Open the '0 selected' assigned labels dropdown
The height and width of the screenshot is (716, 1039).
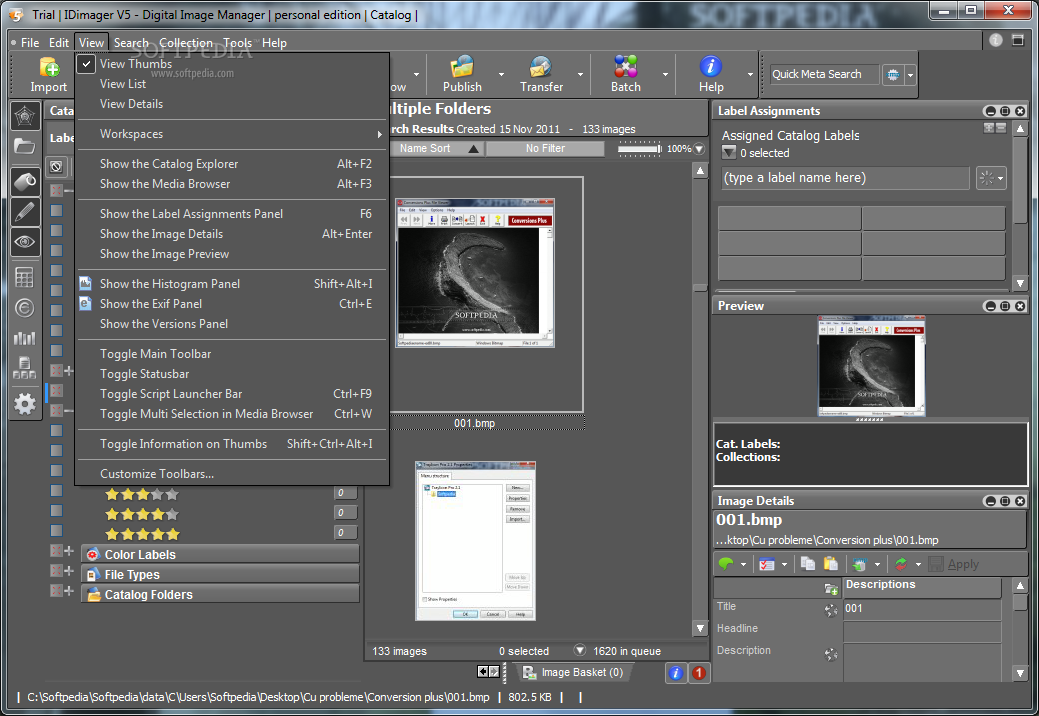(x=729, y=153)
